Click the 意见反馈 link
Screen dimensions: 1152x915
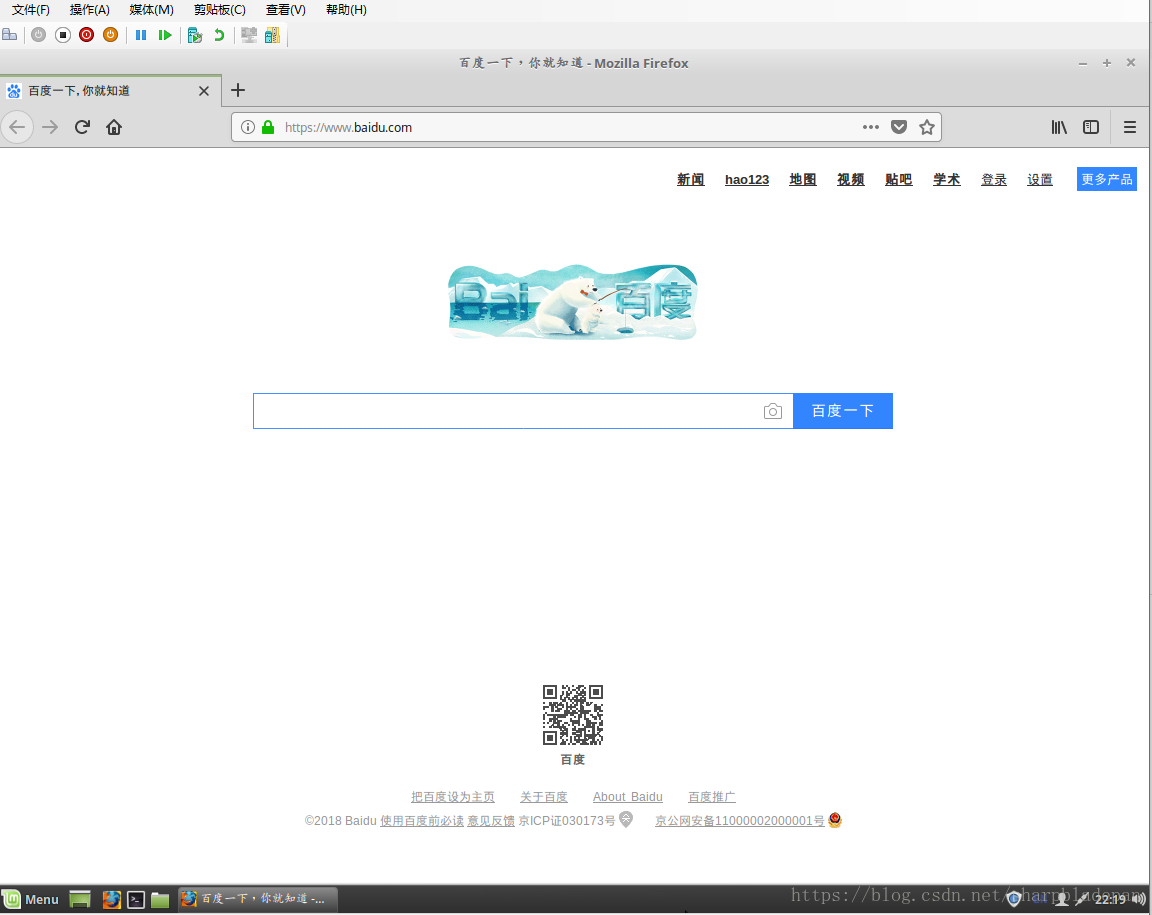pyautogui.click(x=491, y=821)
